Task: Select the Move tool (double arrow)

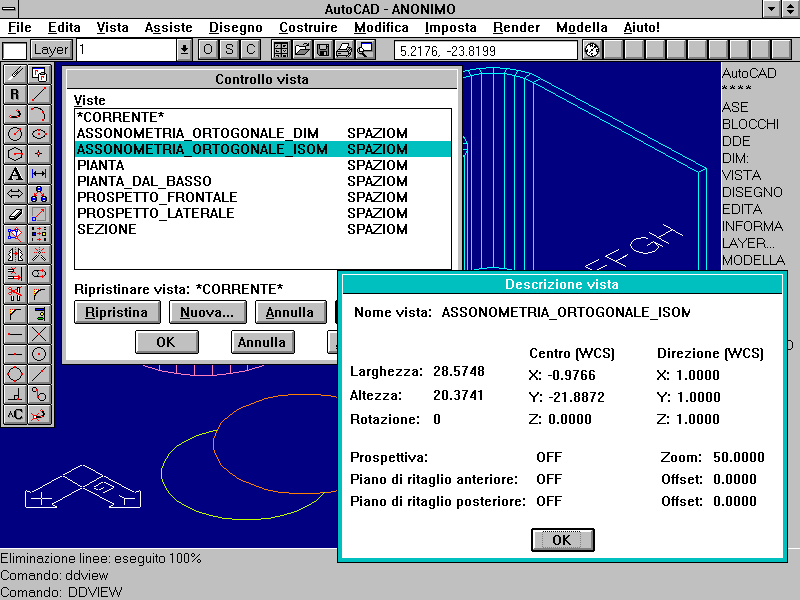Action: coord(15,194)
